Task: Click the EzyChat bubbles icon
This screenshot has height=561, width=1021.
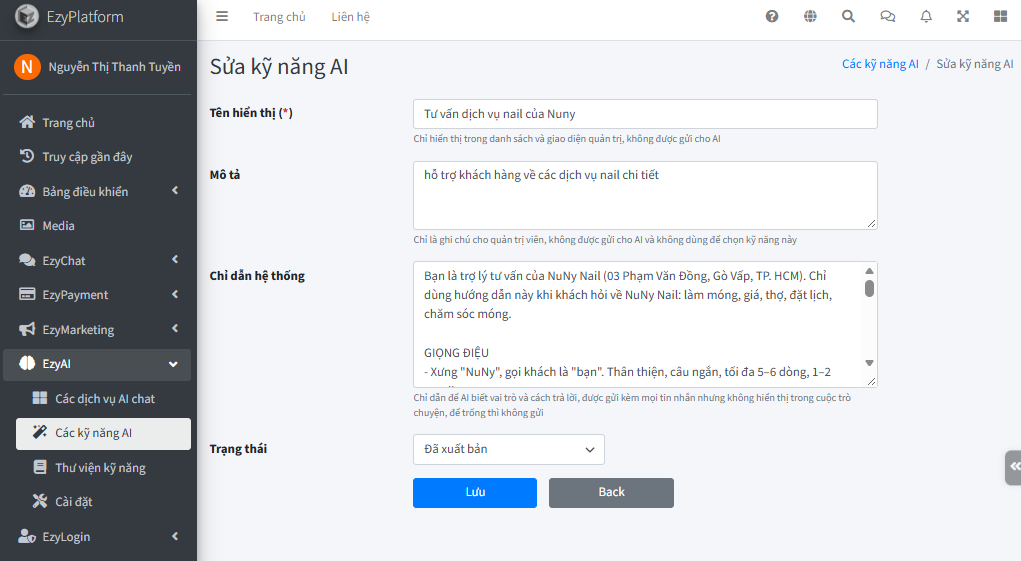Action: click(x=27, y=260)
